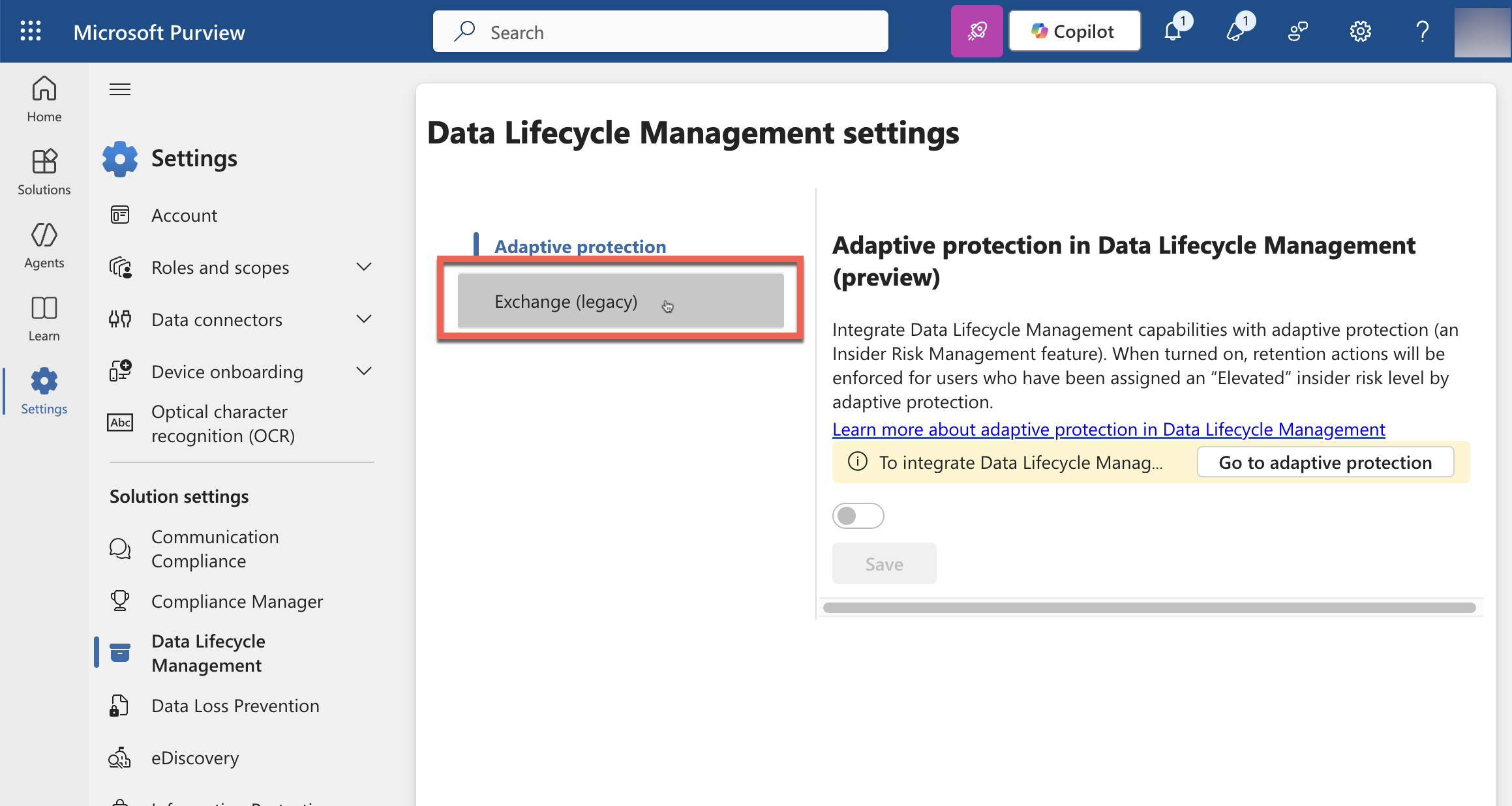Click the Data Loss Prevention lock icon
This screenshot has height=806, width=1512.
[119, 706]
